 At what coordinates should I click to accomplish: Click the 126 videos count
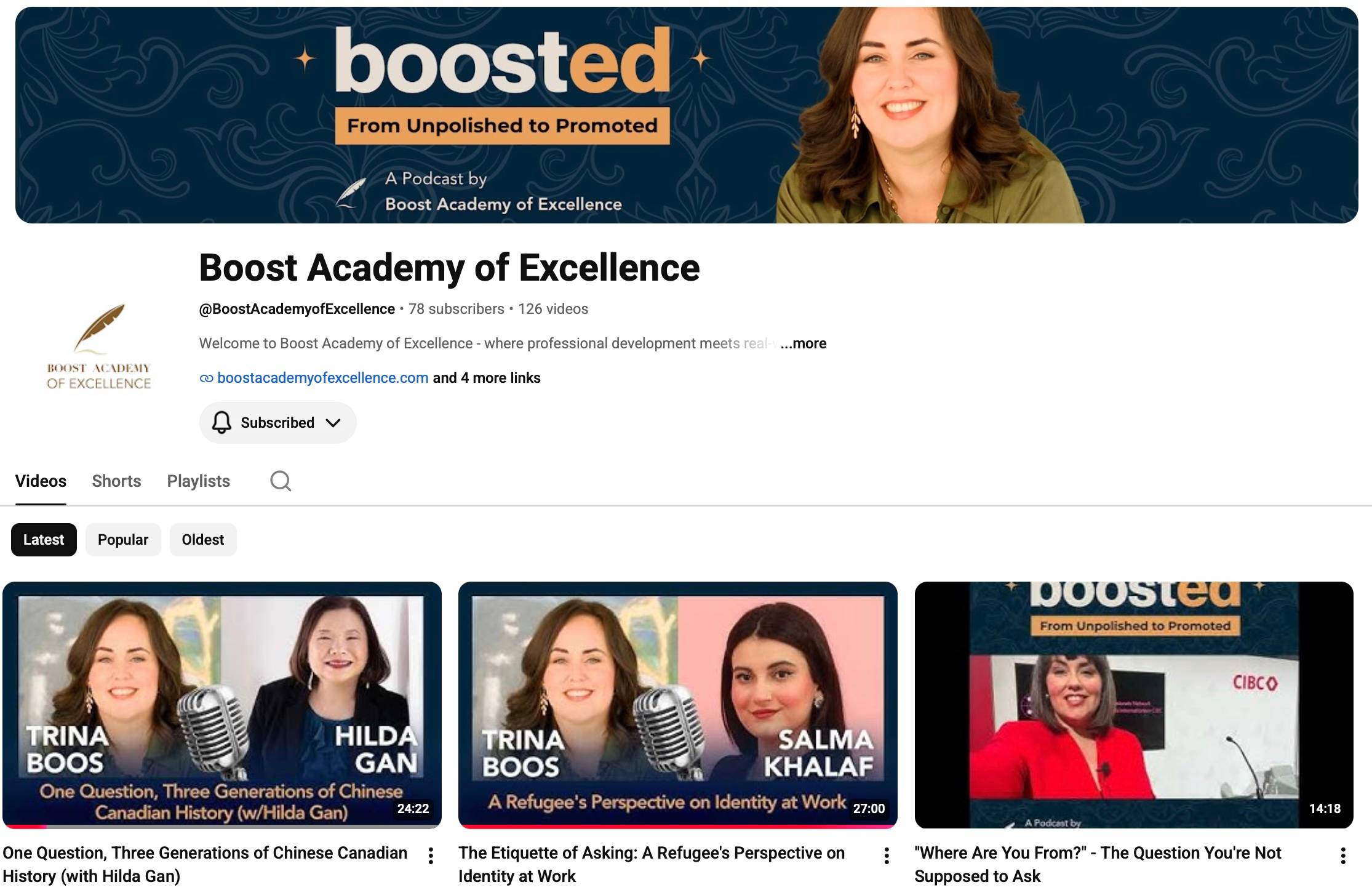[553, 309]
